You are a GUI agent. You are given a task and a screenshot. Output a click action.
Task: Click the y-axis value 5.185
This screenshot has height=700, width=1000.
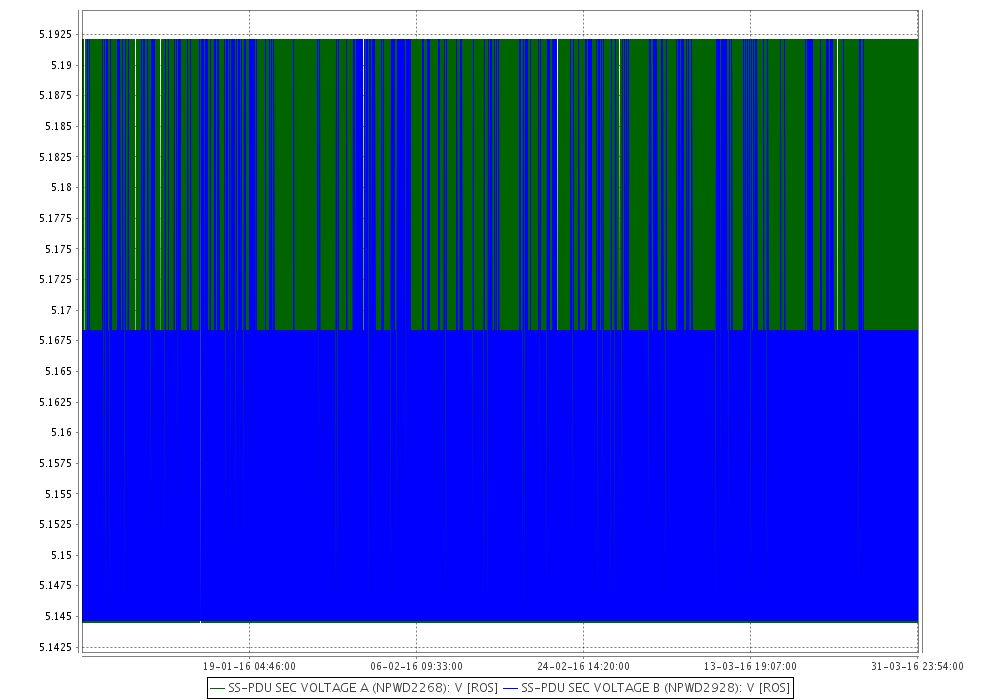pyautogui.click(x=59, y=126)
